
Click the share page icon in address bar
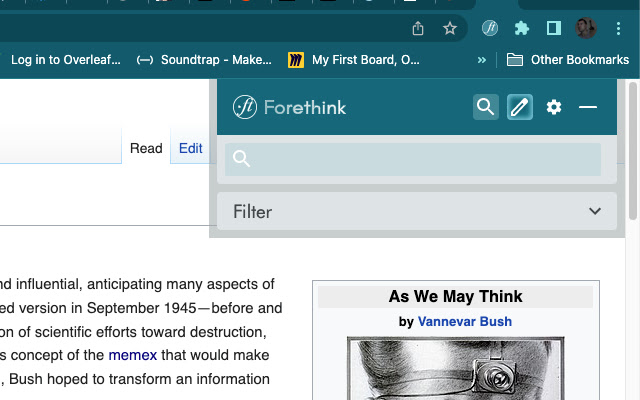click(x=418, y=29)
